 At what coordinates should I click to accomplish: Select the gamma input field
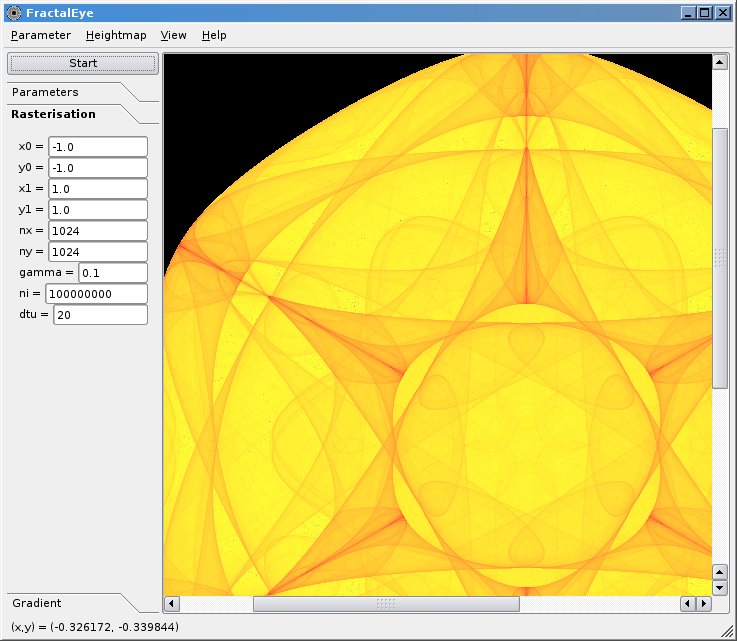coord(113,273)
